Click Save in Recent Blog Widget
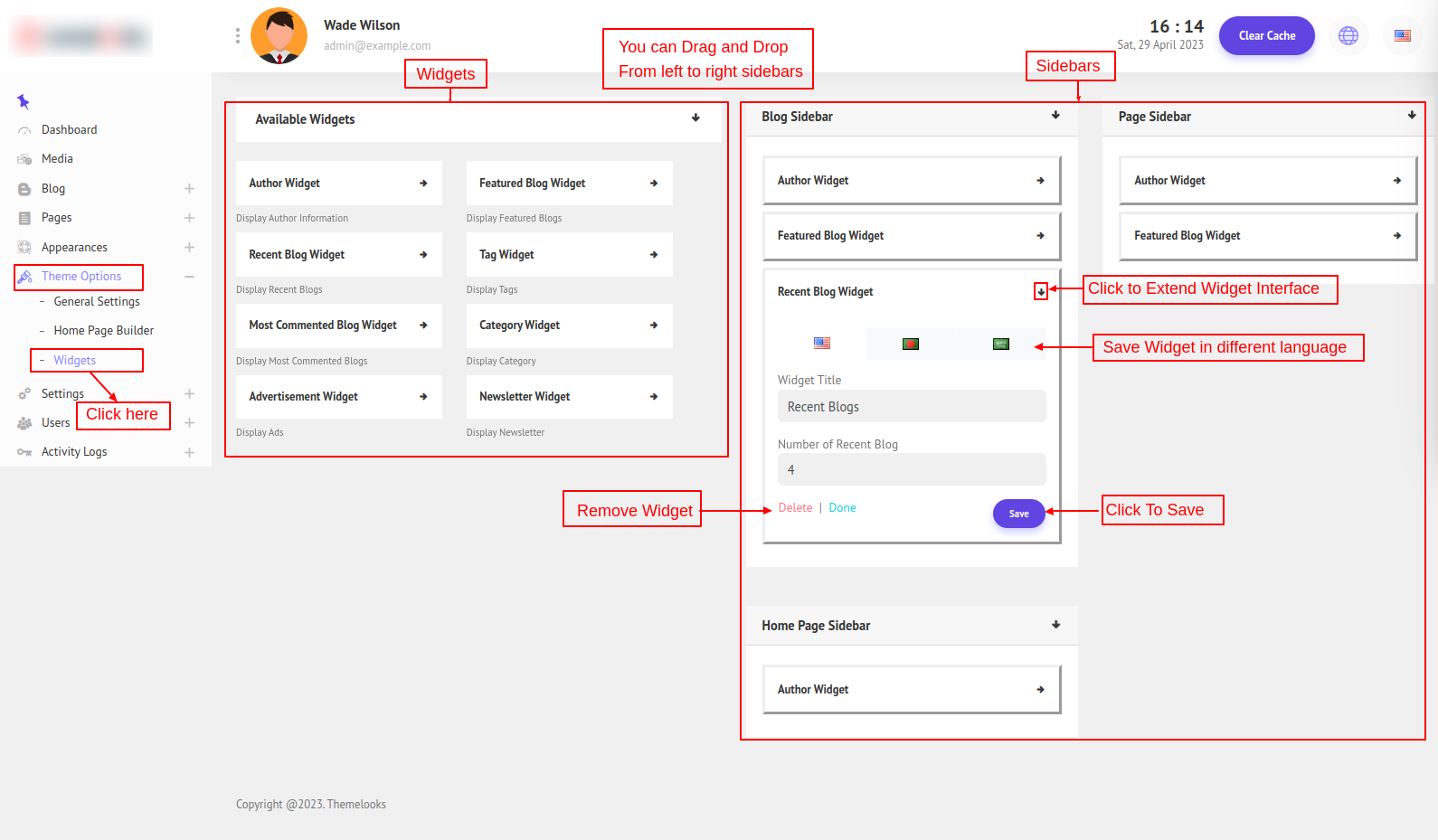The height and width of the screenshot is (840, 1438). click(1018, 514)
